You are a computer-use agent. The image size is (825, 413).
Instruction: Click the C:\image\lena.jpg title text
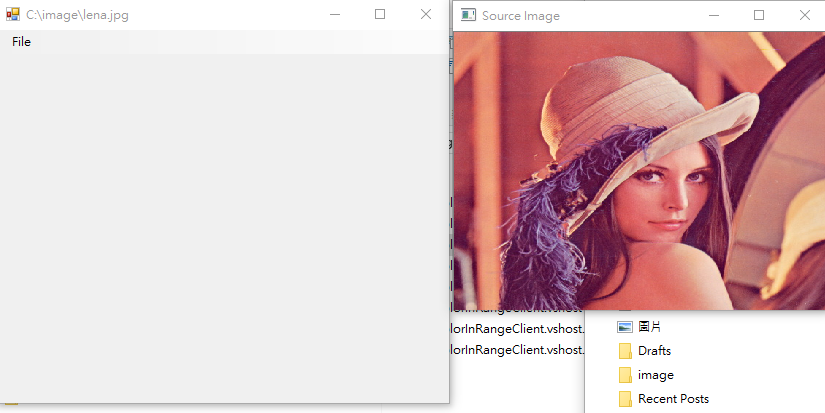pyautogui.click(x=77, y=15)
